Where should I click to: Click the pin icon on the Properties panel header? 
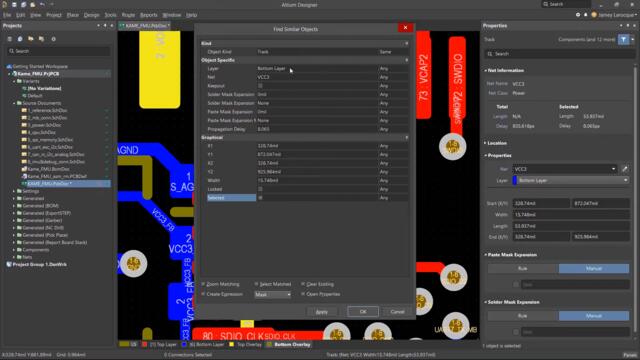pos(628,25)
